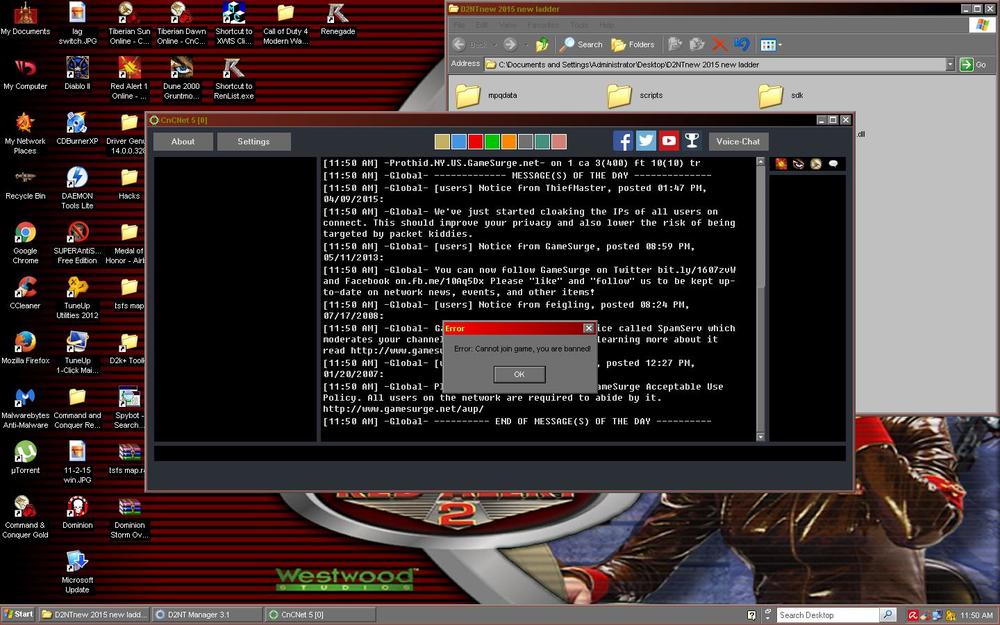Pick the gold color swatch
1000x625 pixels.
(x=442, y=142)
